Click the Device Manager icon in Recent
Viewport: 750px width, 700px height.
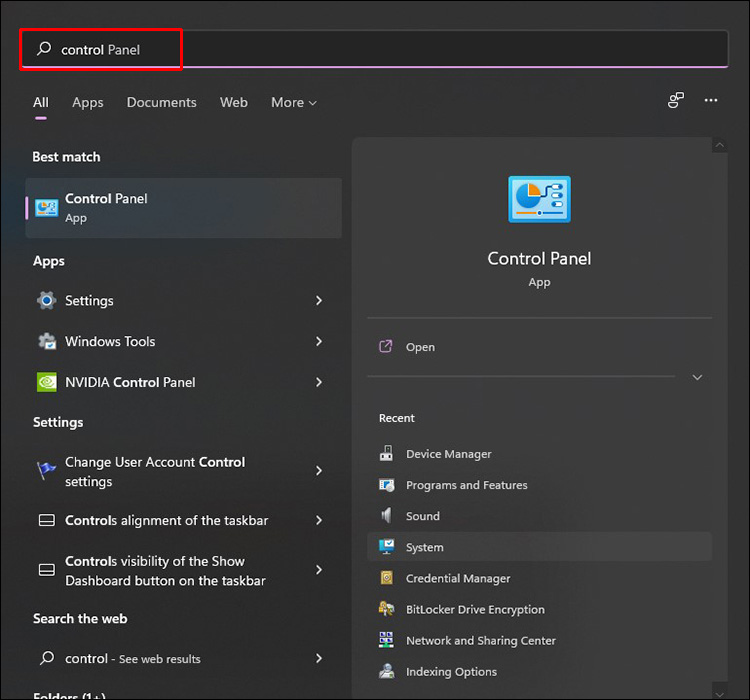tap(387, 454)
